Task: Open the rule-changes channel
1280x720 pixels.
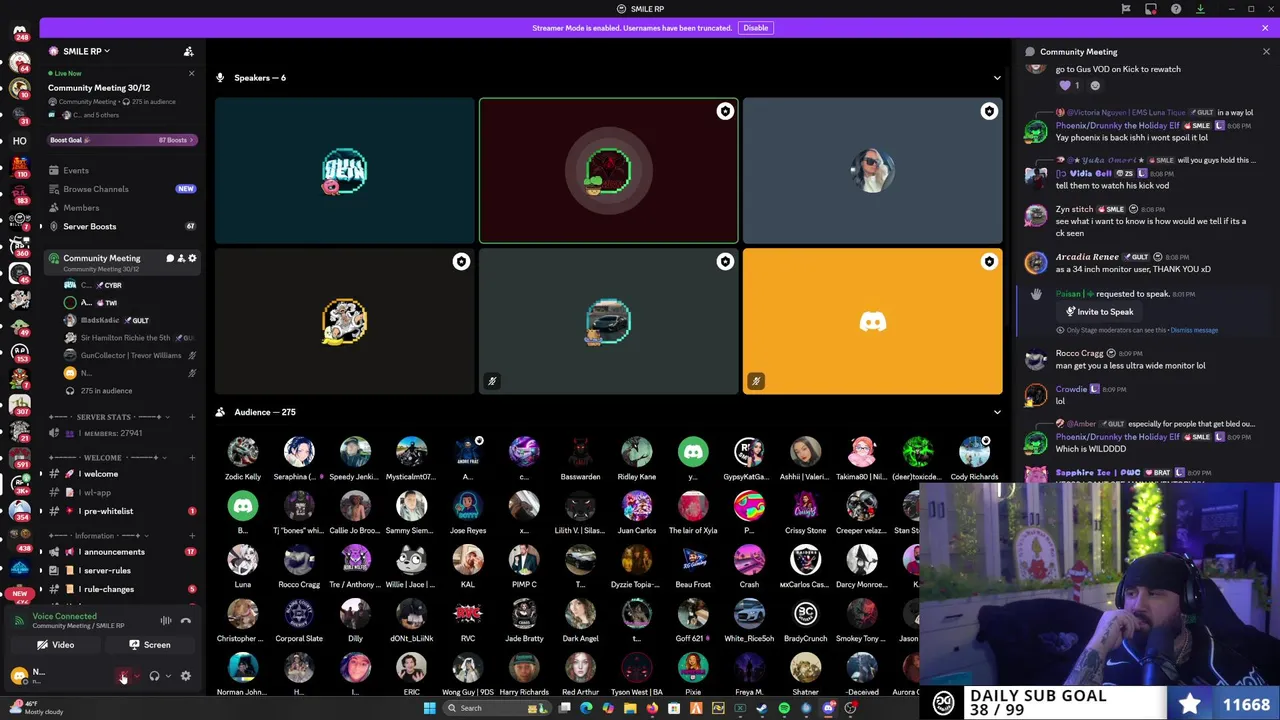Action: tap(108, 589)
